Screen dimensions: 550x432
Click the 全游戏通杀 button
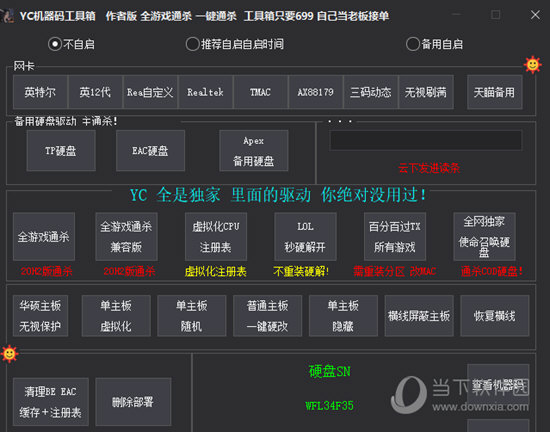point(44,236)
